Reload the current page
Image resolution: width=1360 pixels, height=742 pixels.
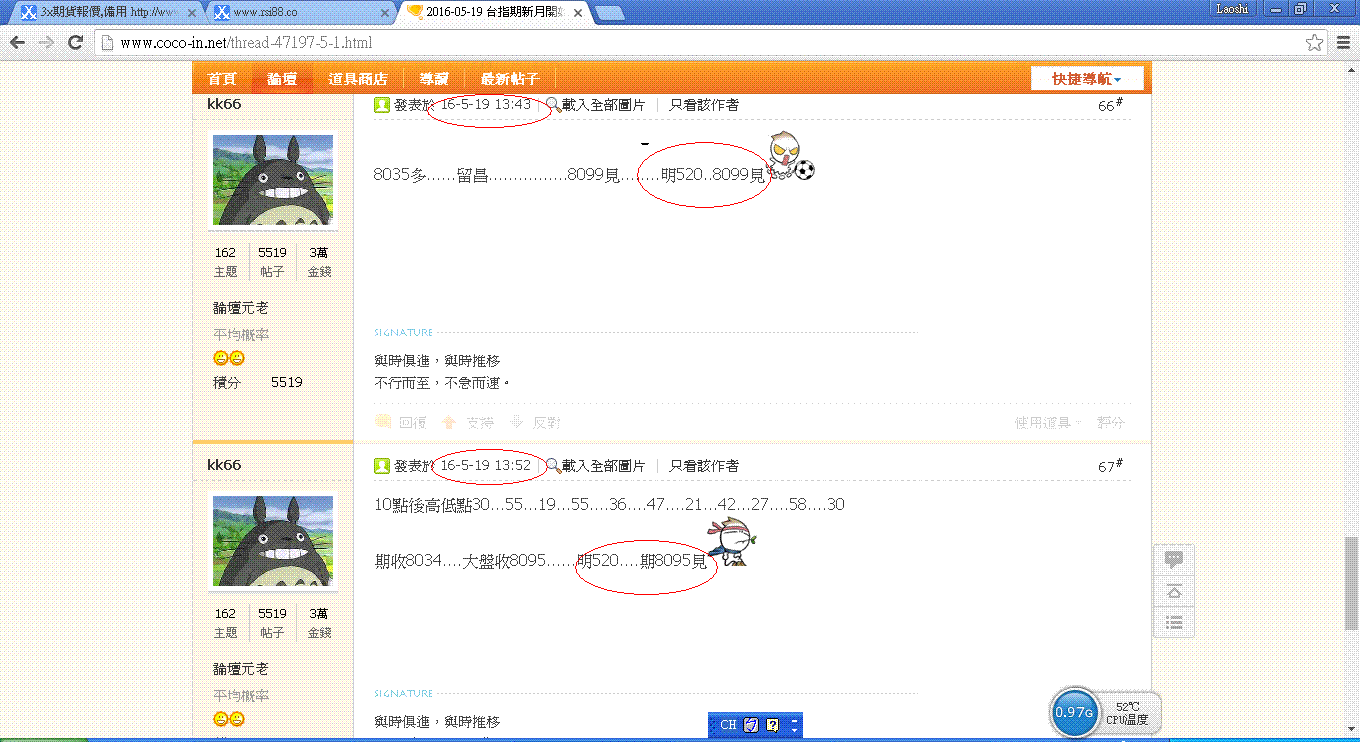tap(75, 43)
